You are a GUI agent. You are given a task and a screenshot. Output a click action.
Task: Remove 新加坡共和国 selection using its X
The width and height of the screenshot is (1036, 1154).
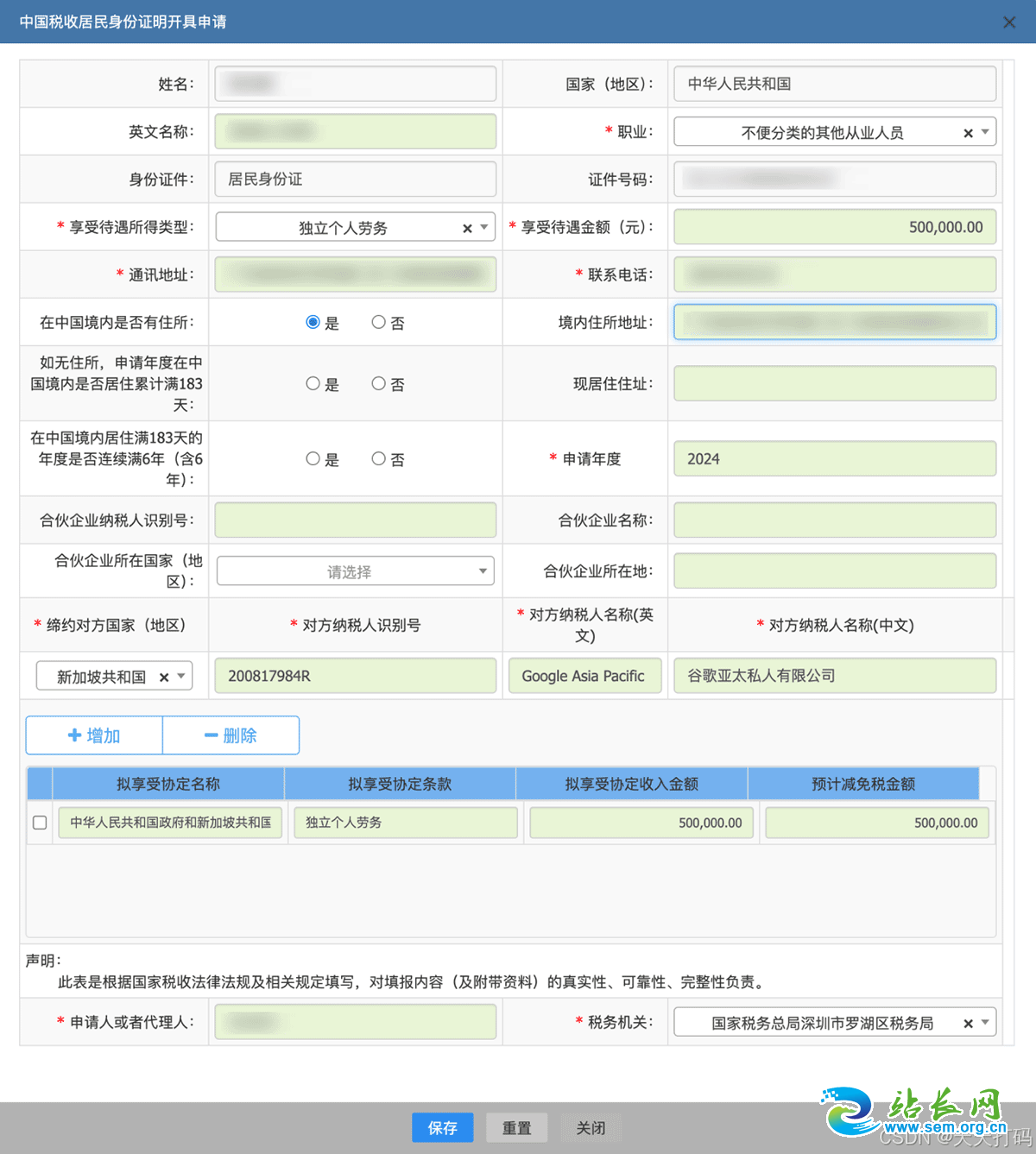pos(164,678)
